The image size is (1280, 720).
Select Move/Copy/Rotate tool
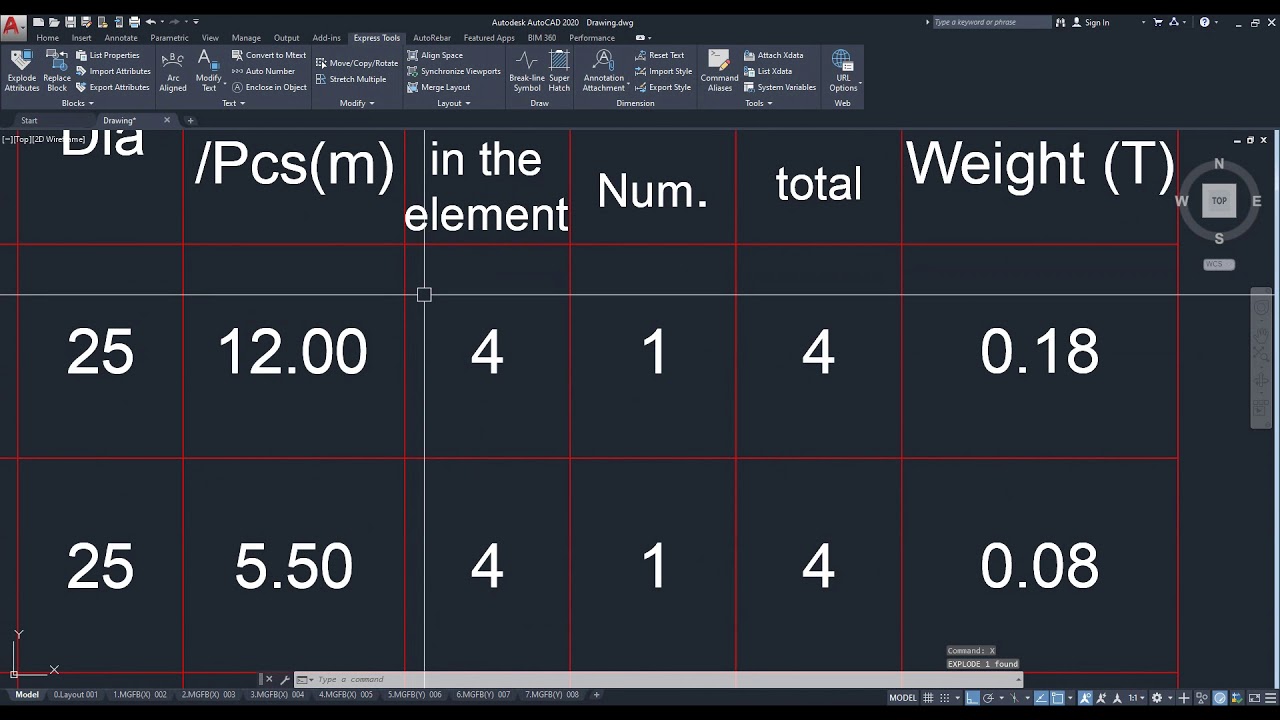tap(357, 63)
